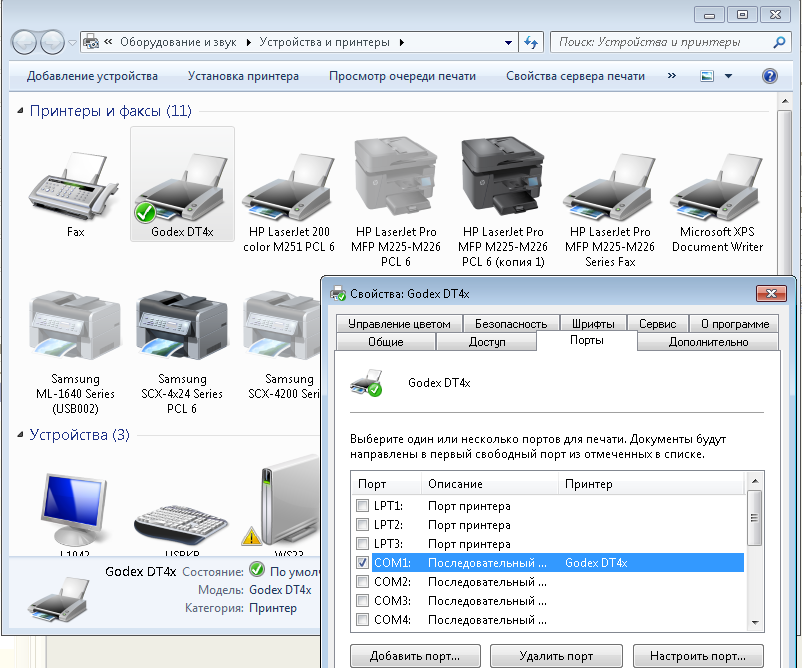The image size is (802, 668).
Task: Collapse the Принтеры и факсы group
Action: pos(20,110)
